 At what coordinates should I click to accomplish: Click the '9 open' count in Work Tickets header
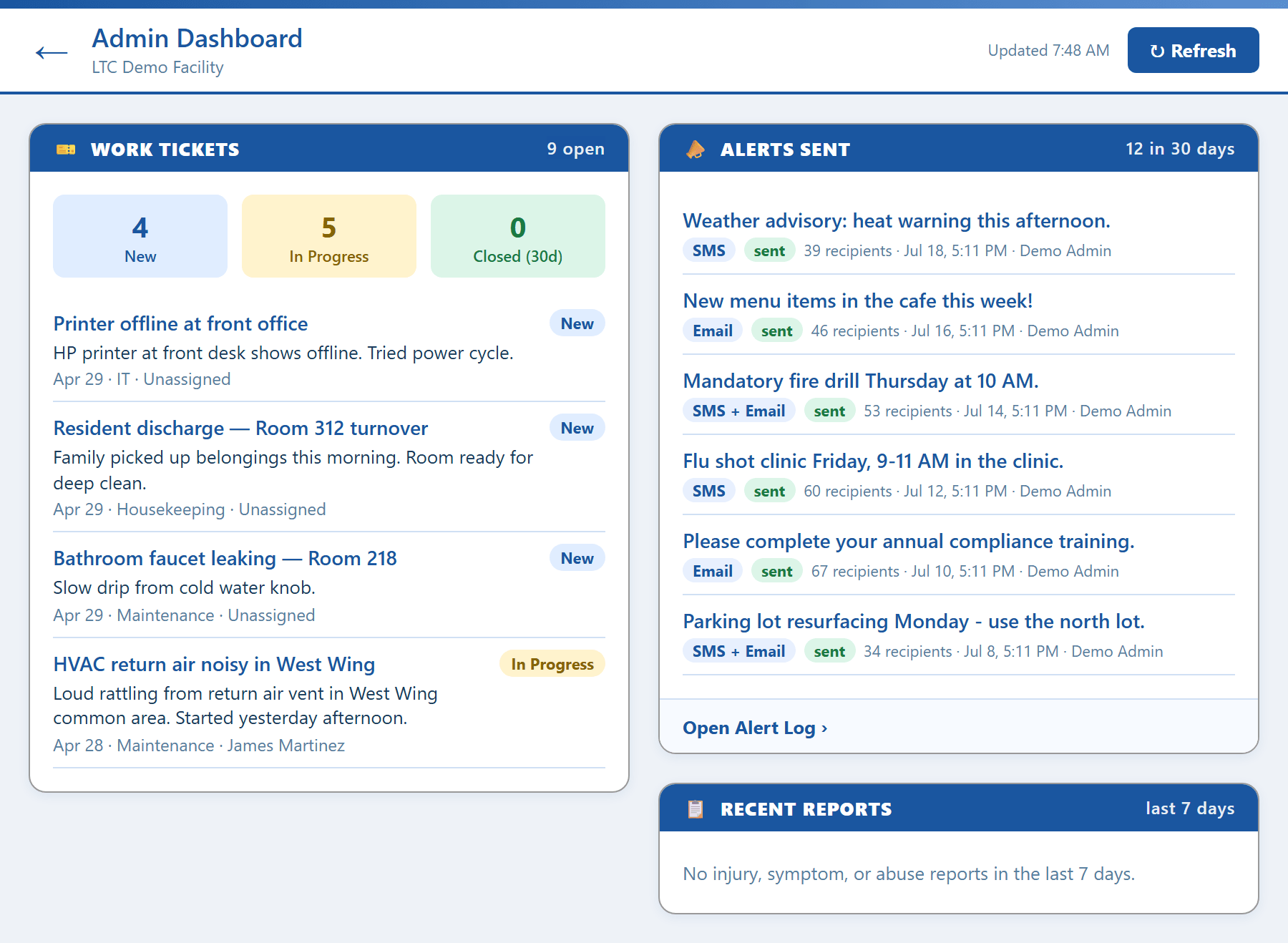pyautogui.click(x=576, y=149)
